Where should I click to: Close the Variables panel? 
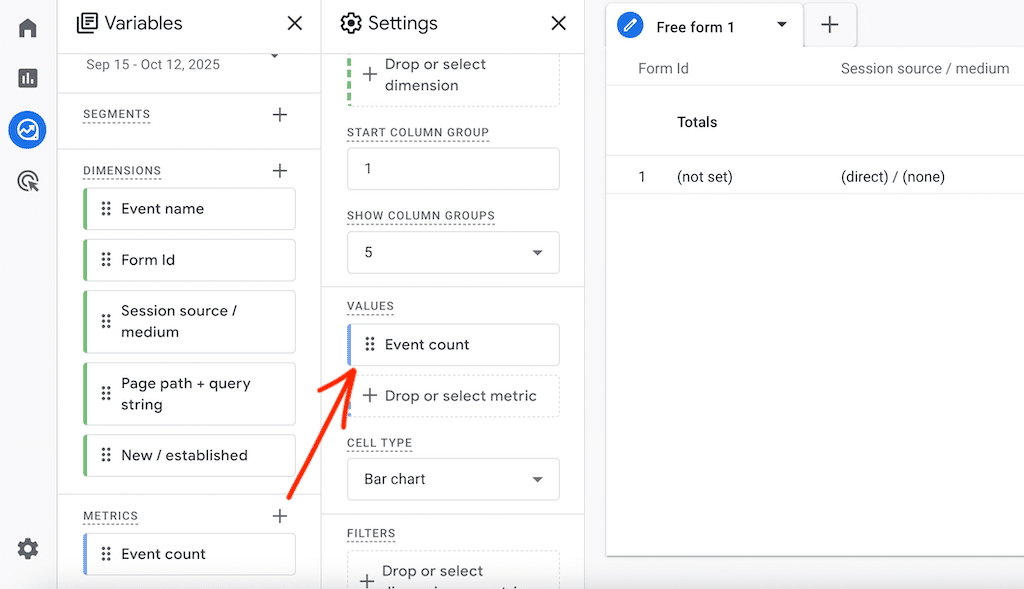click(x=295, y=23)
